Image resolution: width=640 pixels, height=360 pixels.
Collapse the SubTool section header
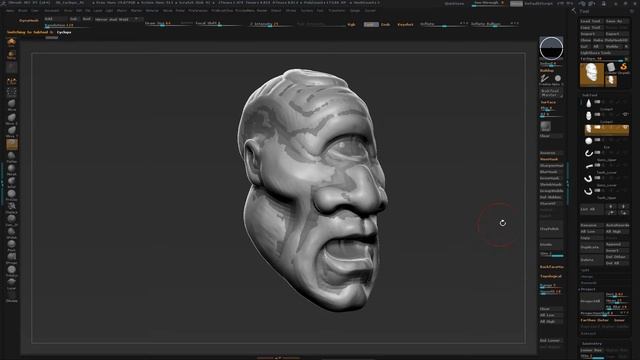coord(590,95)
